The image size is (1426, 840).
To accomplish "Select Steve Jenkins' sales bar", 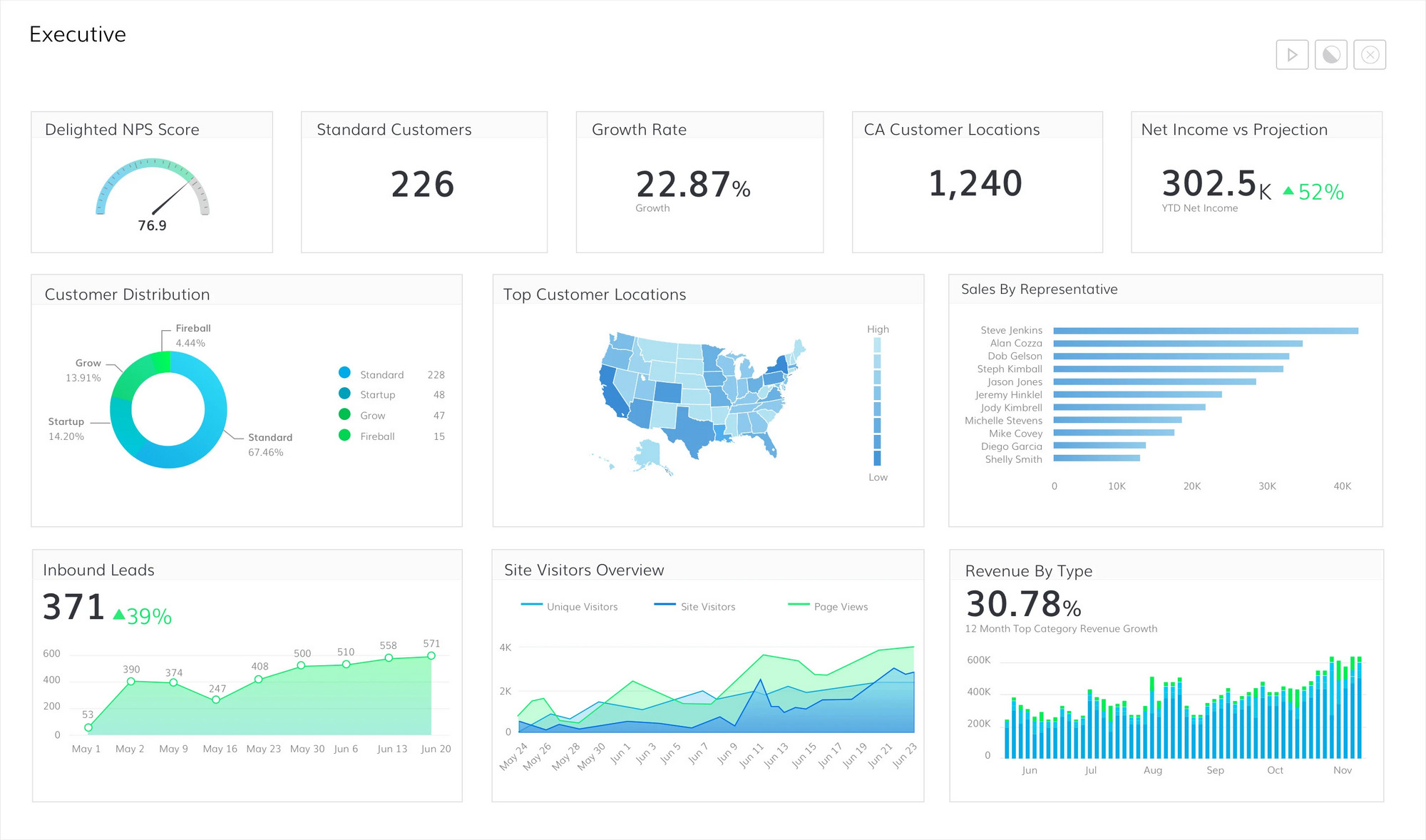I will tap(1205, 330).
